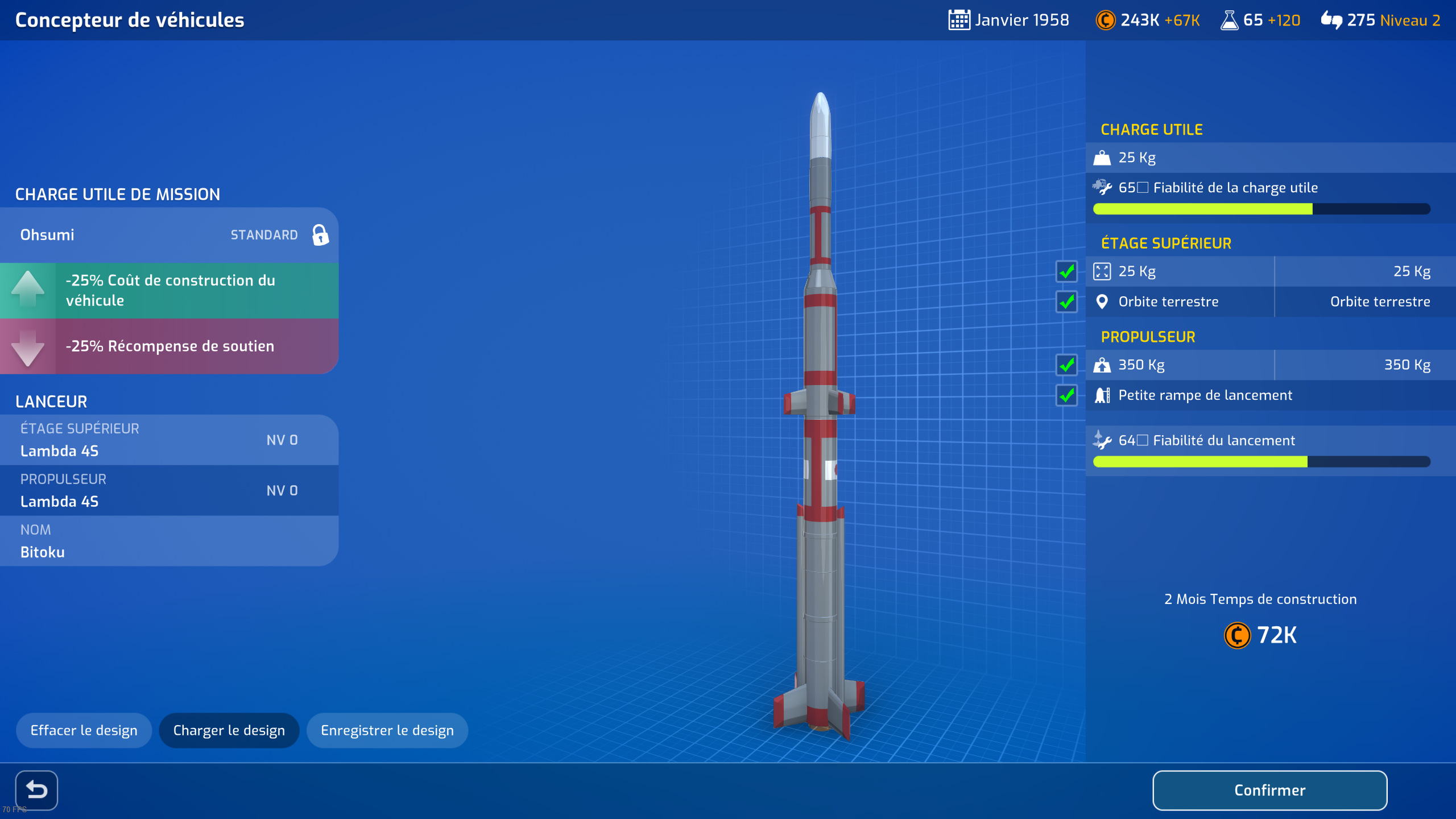Click the booster weight icon beside 350 Kg
1456x819 pixels.
click(x=1102, y=365)
